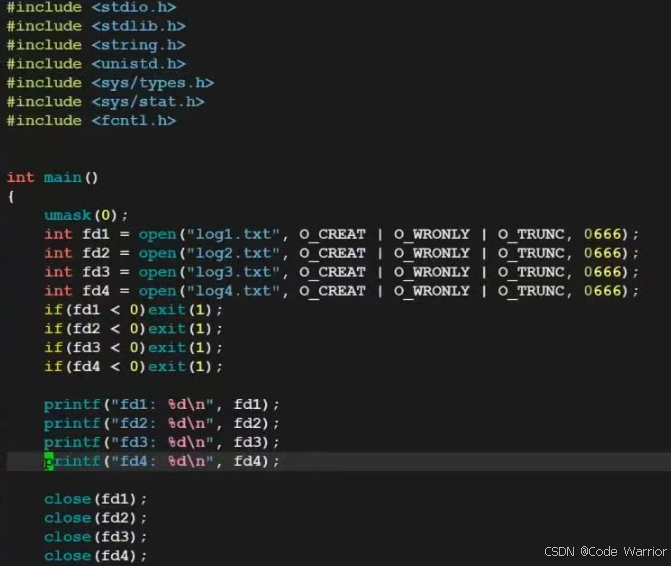Click the line '#include <sys/stat.h>'
This screenshot has height=566, width=671.
(x=105, y=101)
